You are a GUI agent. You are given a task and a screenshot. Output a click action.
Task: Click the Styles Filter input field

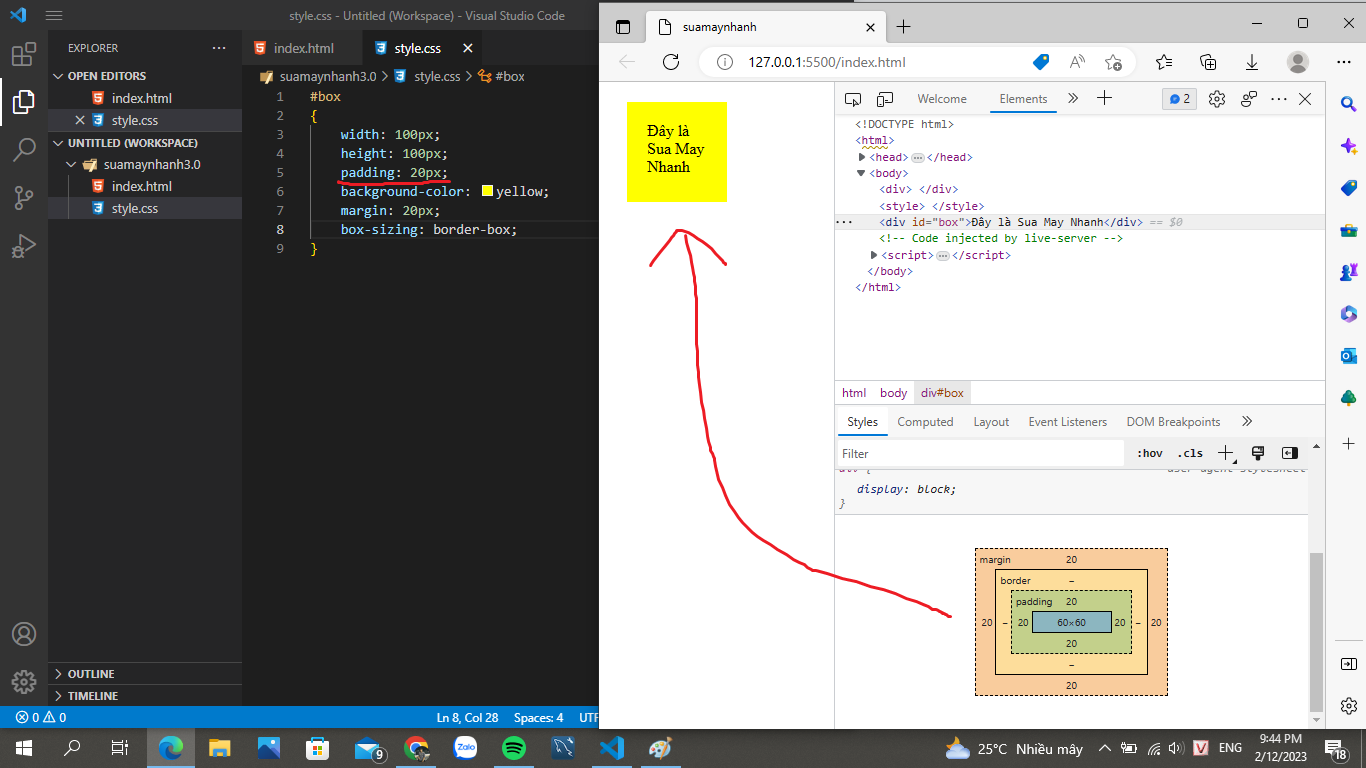(981, 453)
